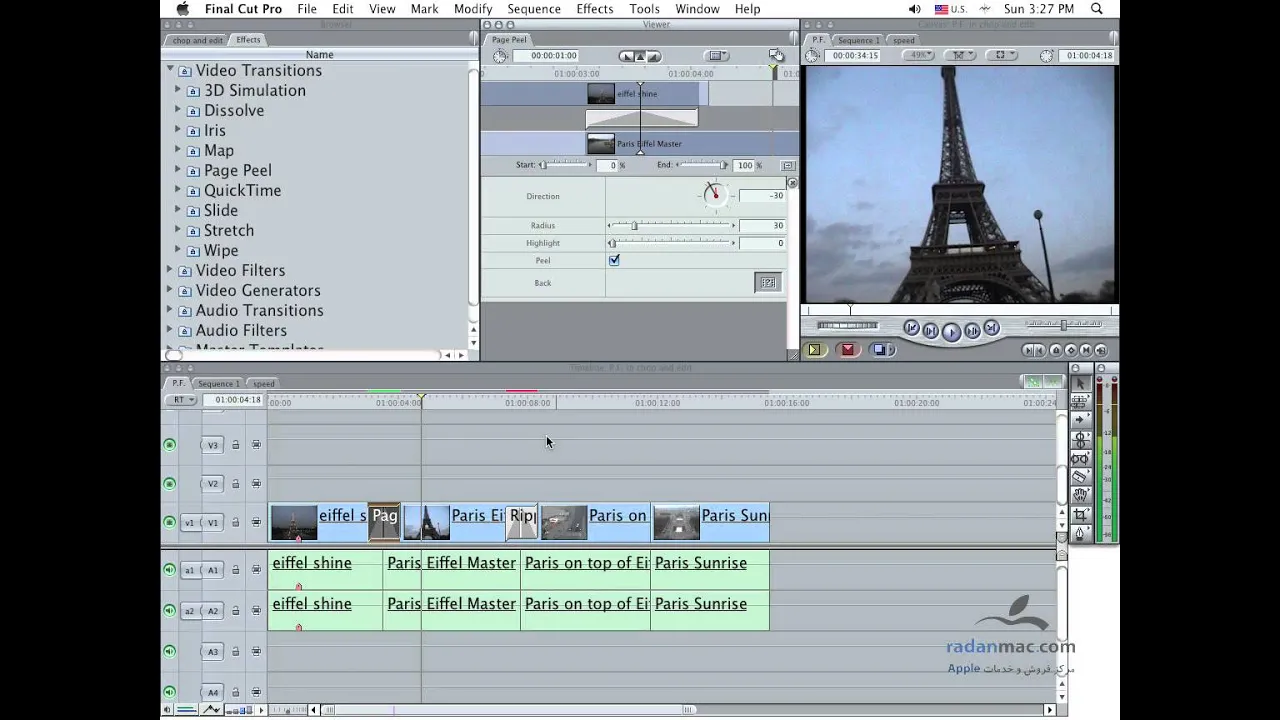
Task: Select Paris Sunrise clip on V1
Action: 711,521
